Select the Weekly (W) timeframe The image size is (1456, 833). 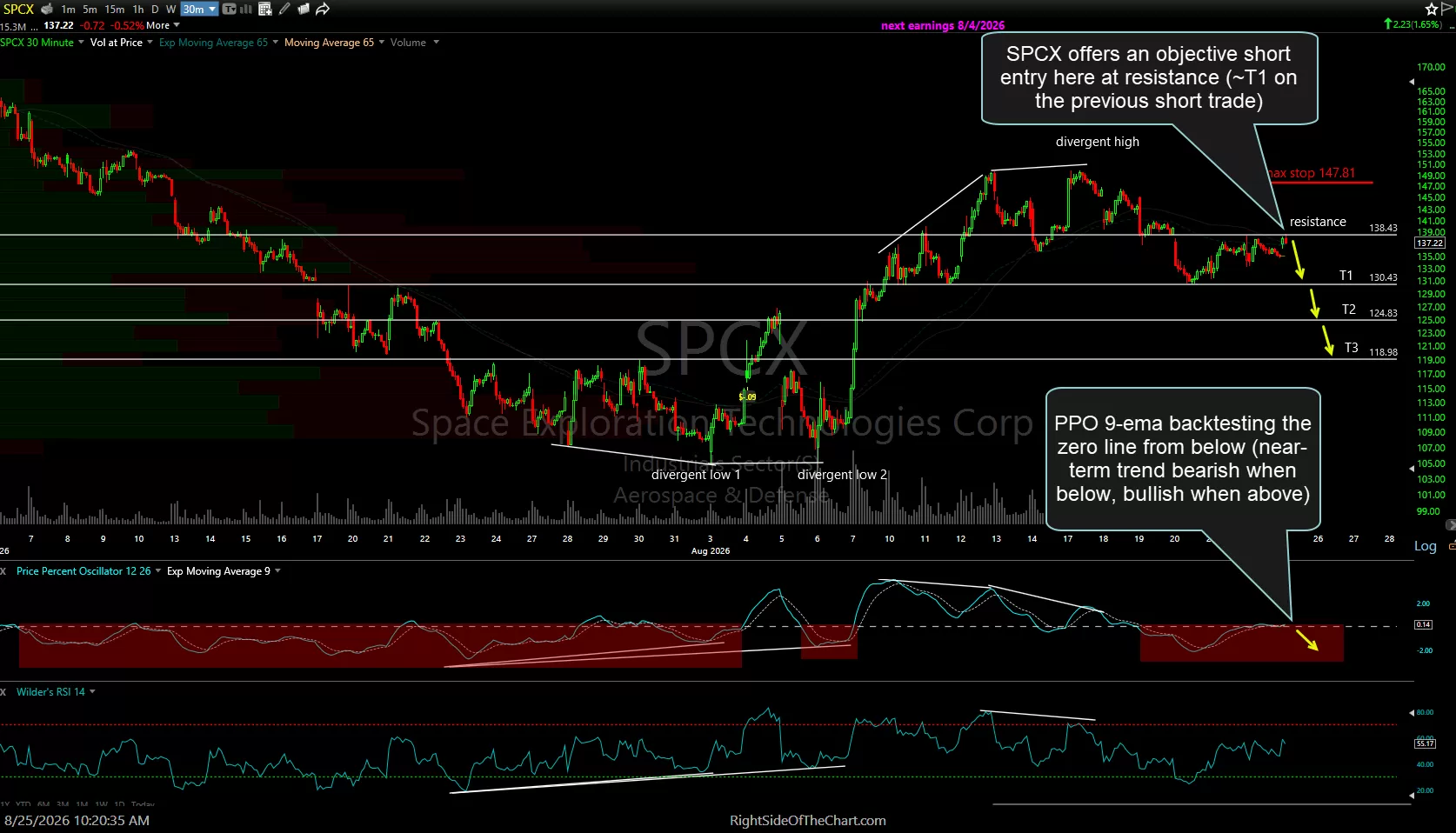click(x=171, y=10)
